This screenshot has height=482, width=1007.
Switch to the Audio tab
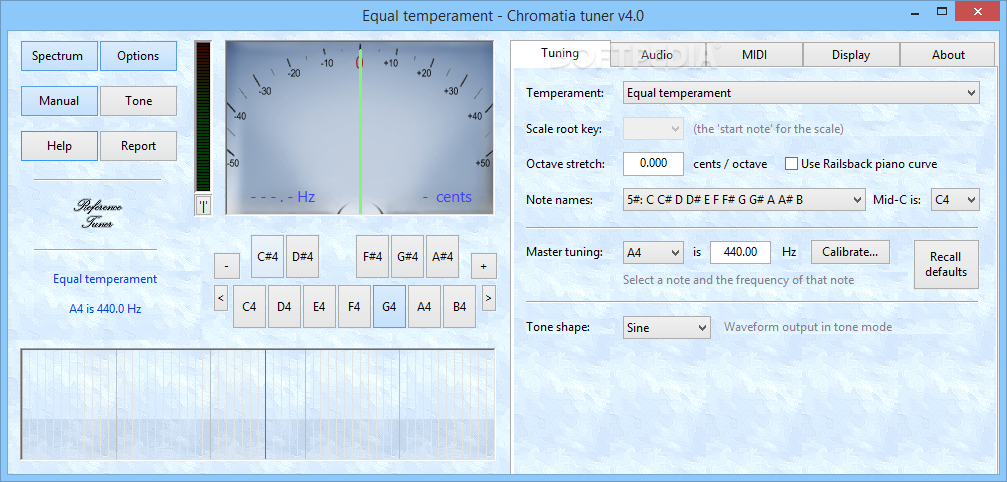point(657,55)
